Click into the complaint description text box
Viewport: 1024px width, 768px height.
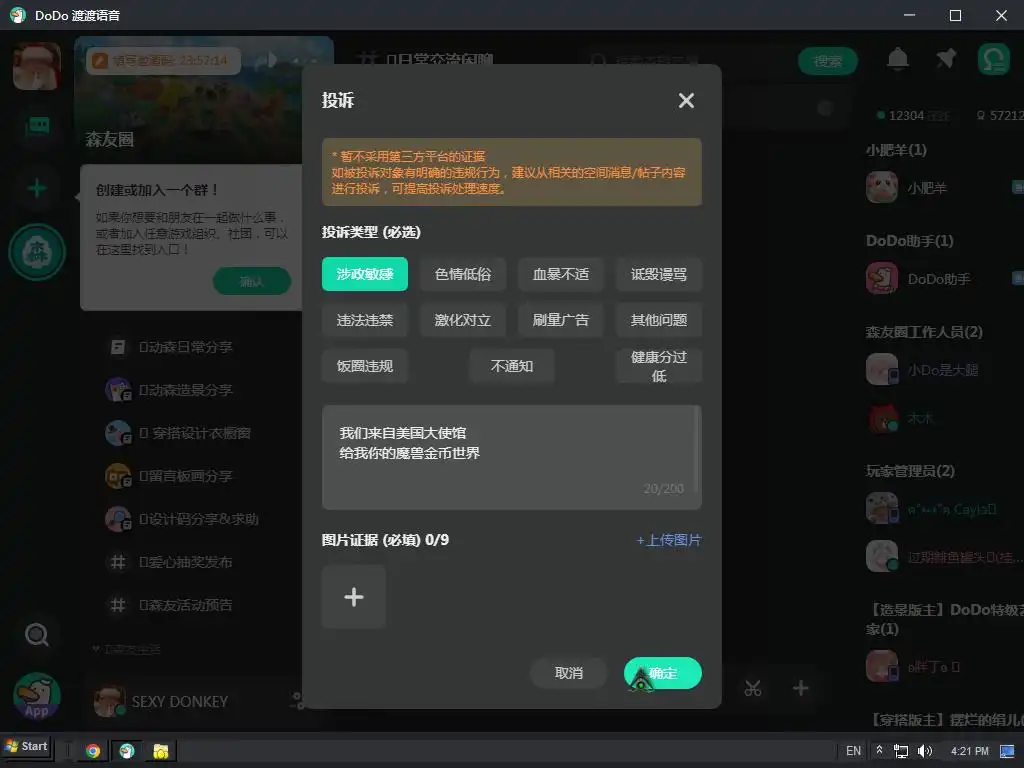(511, 457)
